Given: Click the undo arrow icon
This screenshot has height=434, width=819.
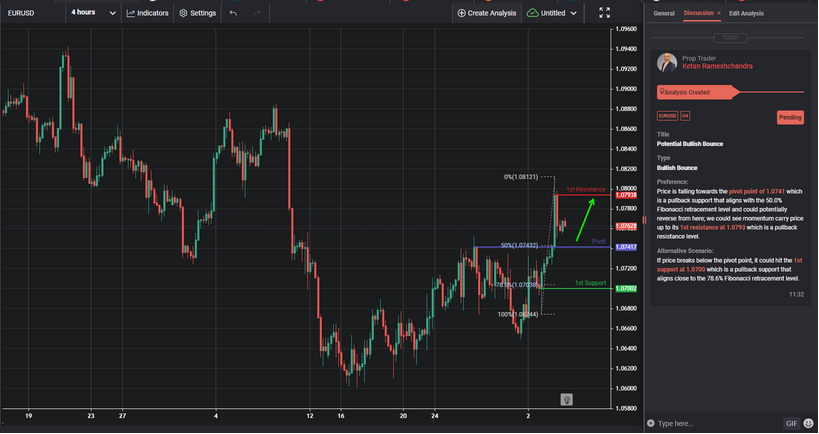Looking at the screenshot, I should pyautogui.click(x=233, y=13).
